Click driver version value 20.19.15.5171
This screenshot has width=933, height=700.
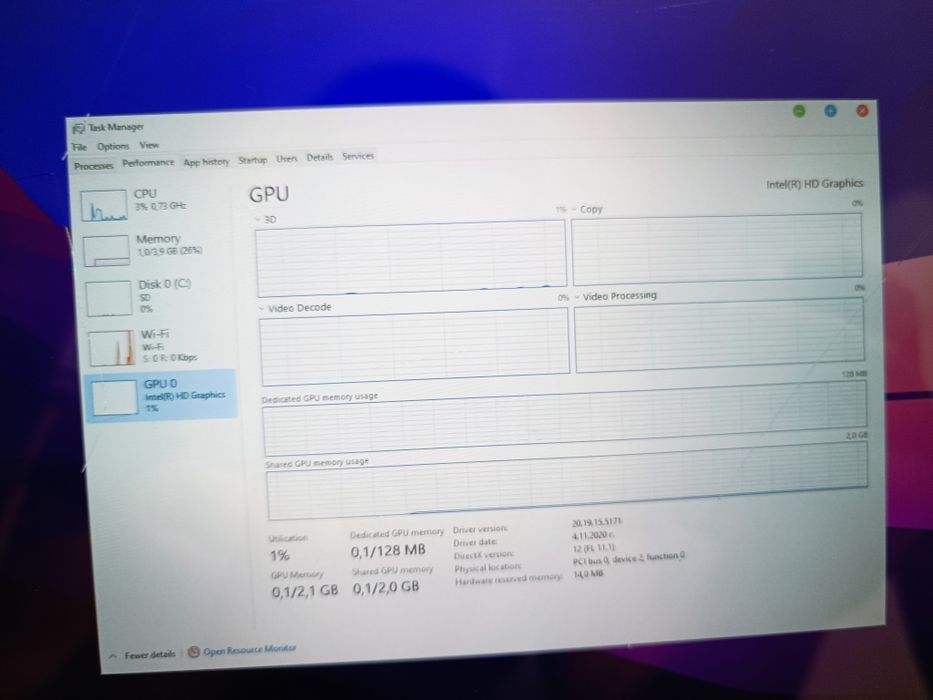[596, 522]
